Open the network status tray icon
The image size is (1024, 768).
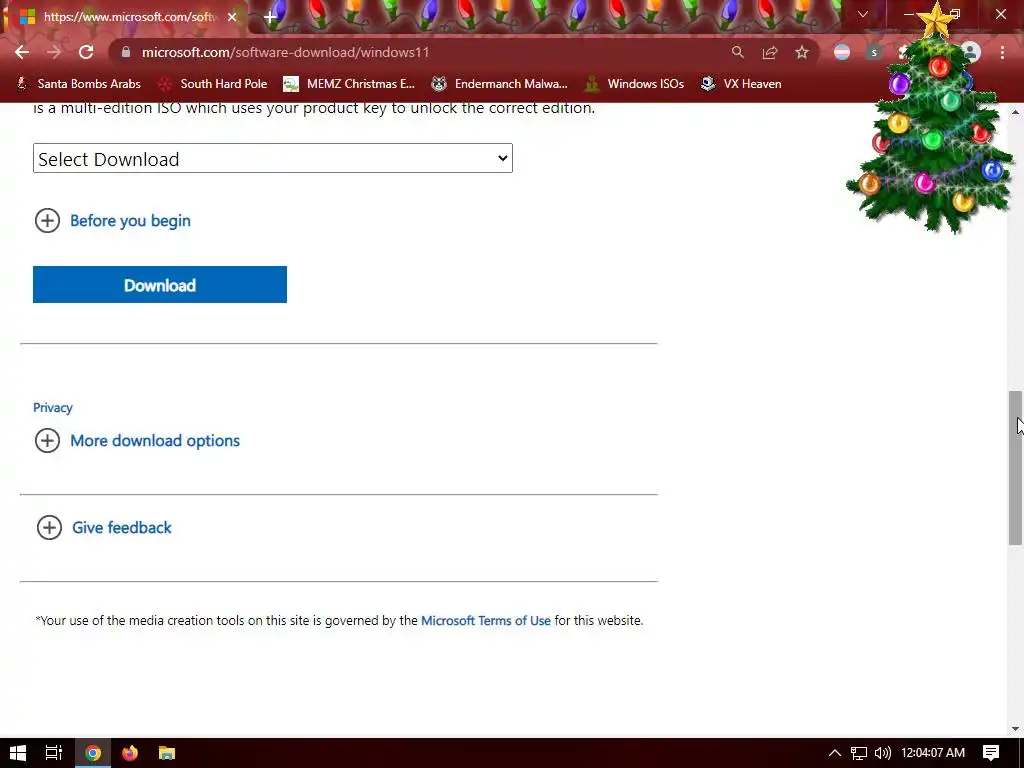click(x=859, y=753)
